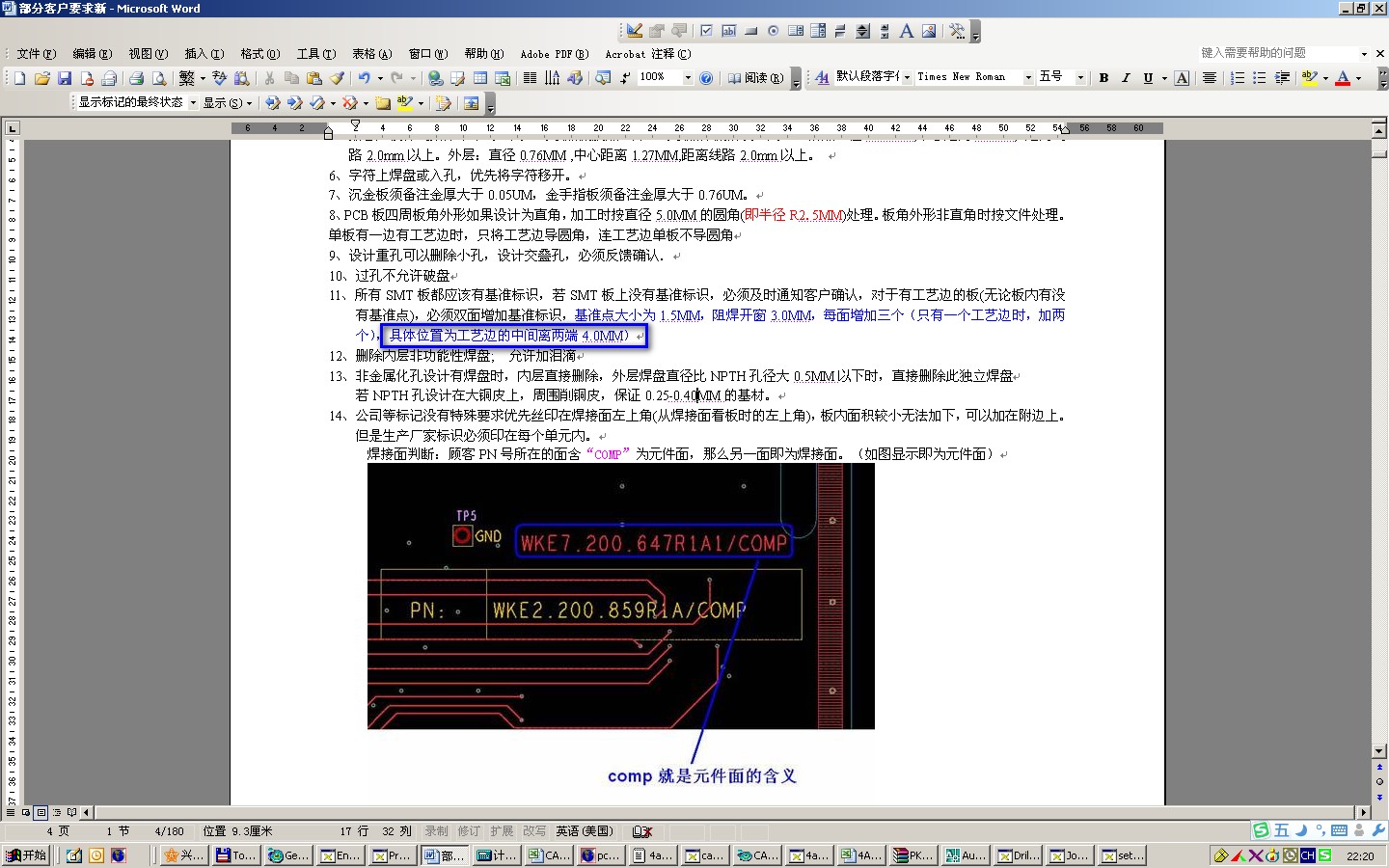Activate the Format Painter brush

click(x=337, y=78)
